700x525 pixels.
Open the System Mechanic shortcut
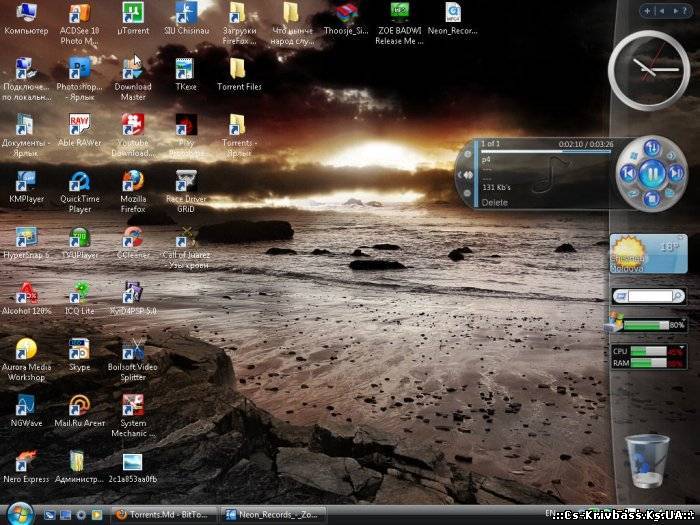(133, 415)
